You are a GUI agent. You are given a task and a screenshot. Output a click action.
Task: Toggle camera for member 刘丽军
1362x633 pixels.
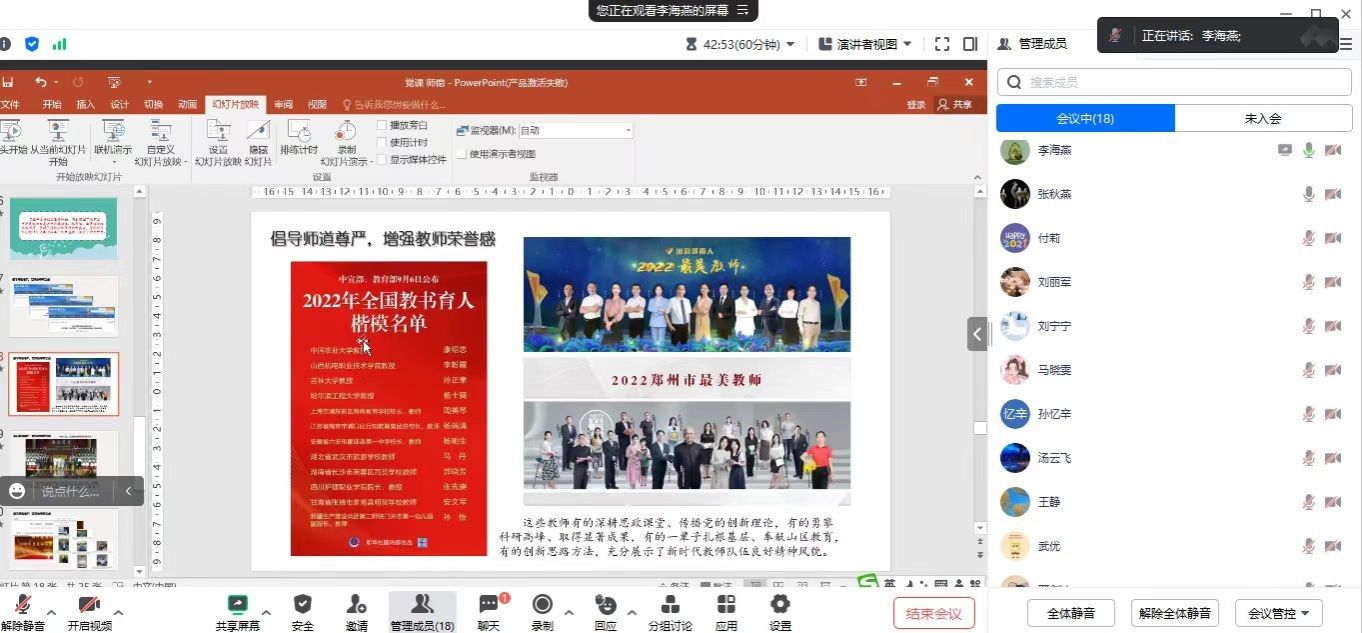pos(1333,282)
